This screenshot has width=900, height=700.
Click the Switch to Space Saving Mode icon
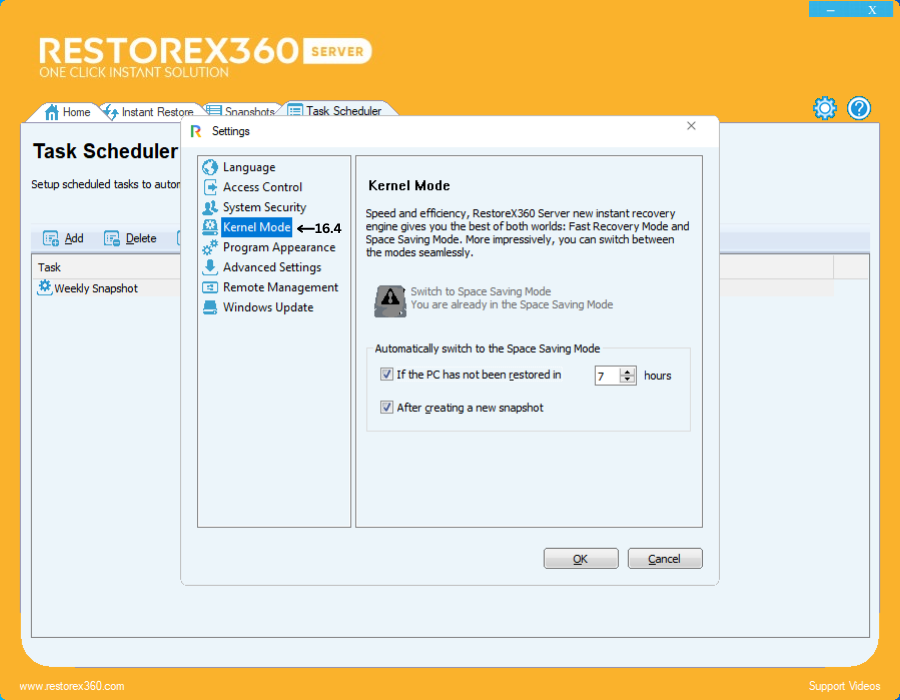[390, 301]
